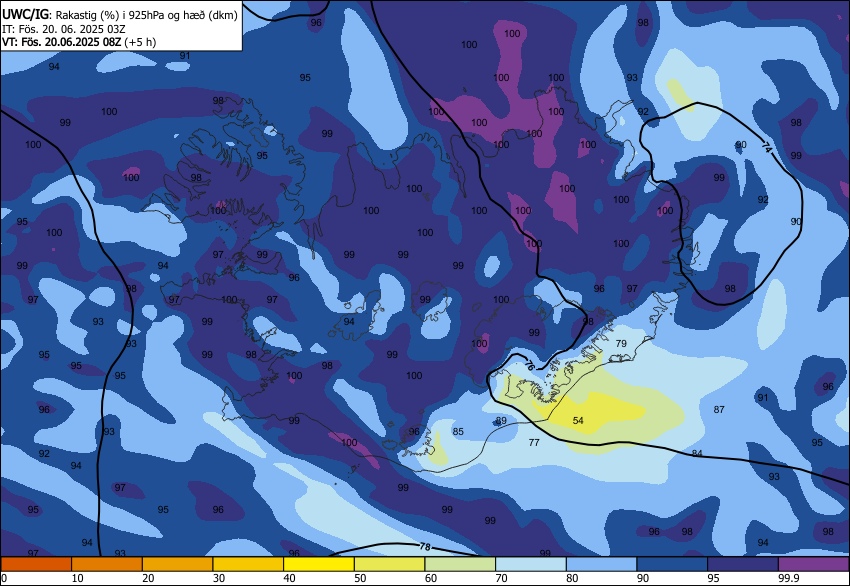Click the '78' contour label near the bottom

click(425, 547)
